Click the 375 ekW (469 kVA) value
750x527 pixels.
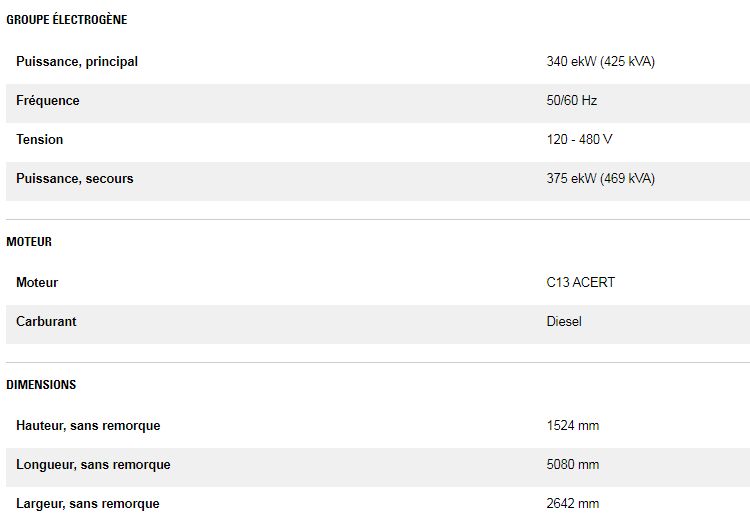pyautogui.click(x=600, y=179)
